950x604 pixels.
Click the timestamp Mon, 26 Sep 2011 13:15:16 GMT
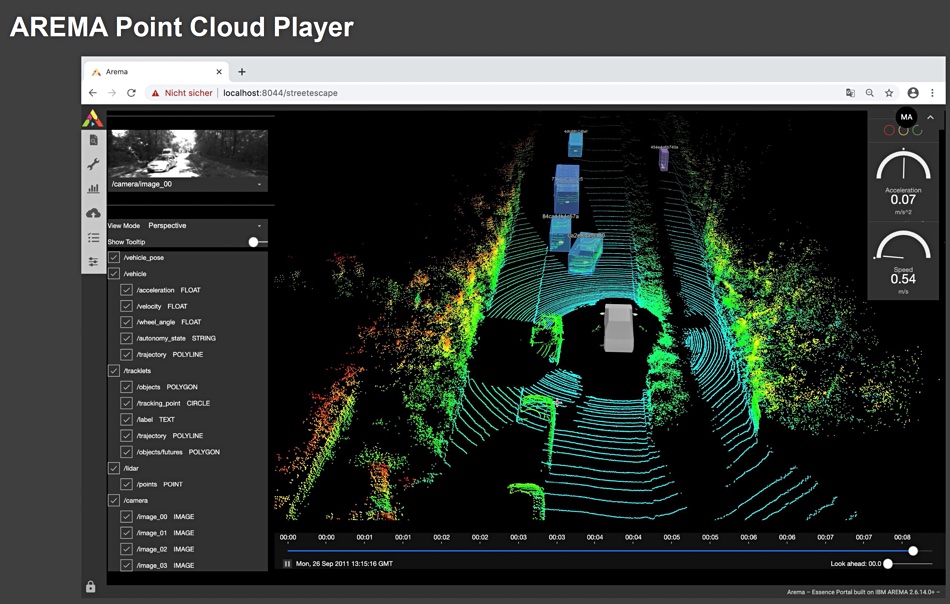(344, 564)
